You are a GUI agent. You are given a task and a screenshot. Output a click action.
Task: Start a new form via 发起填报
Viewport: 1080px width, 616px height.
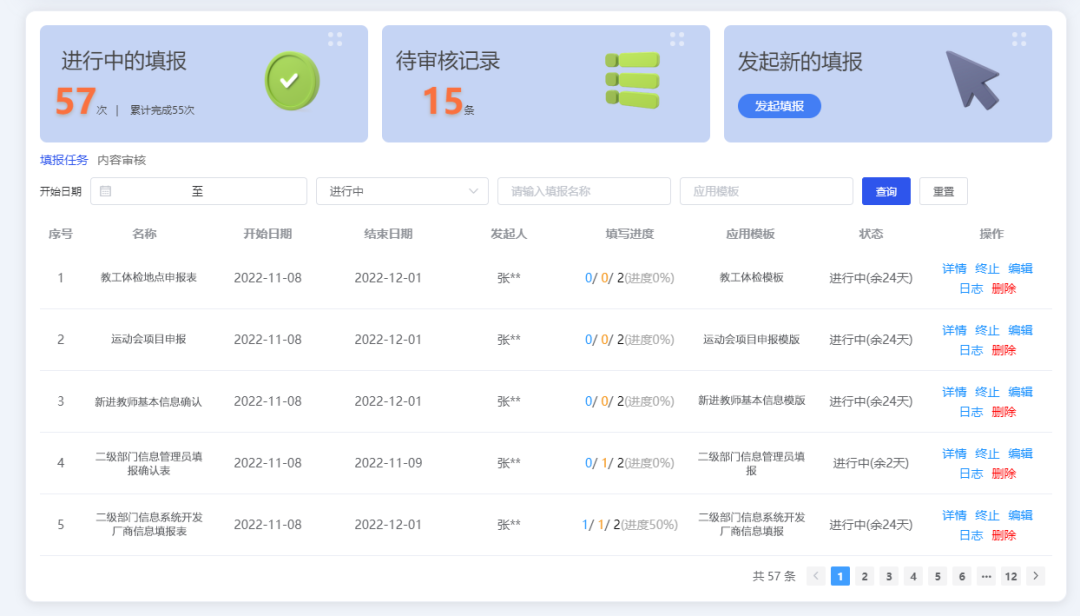(x=779, y=106)
